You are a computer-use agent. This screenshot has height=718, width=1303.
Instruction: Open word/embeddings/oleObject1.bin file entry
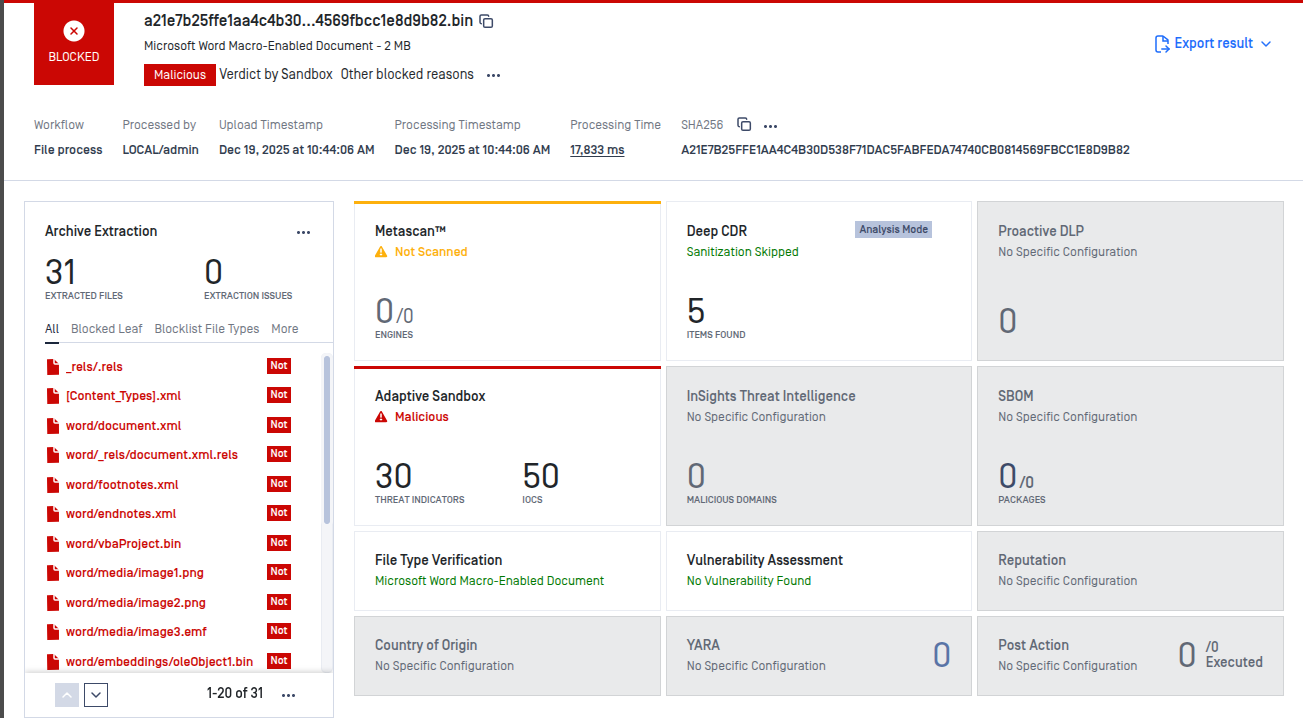coord(159,662)
